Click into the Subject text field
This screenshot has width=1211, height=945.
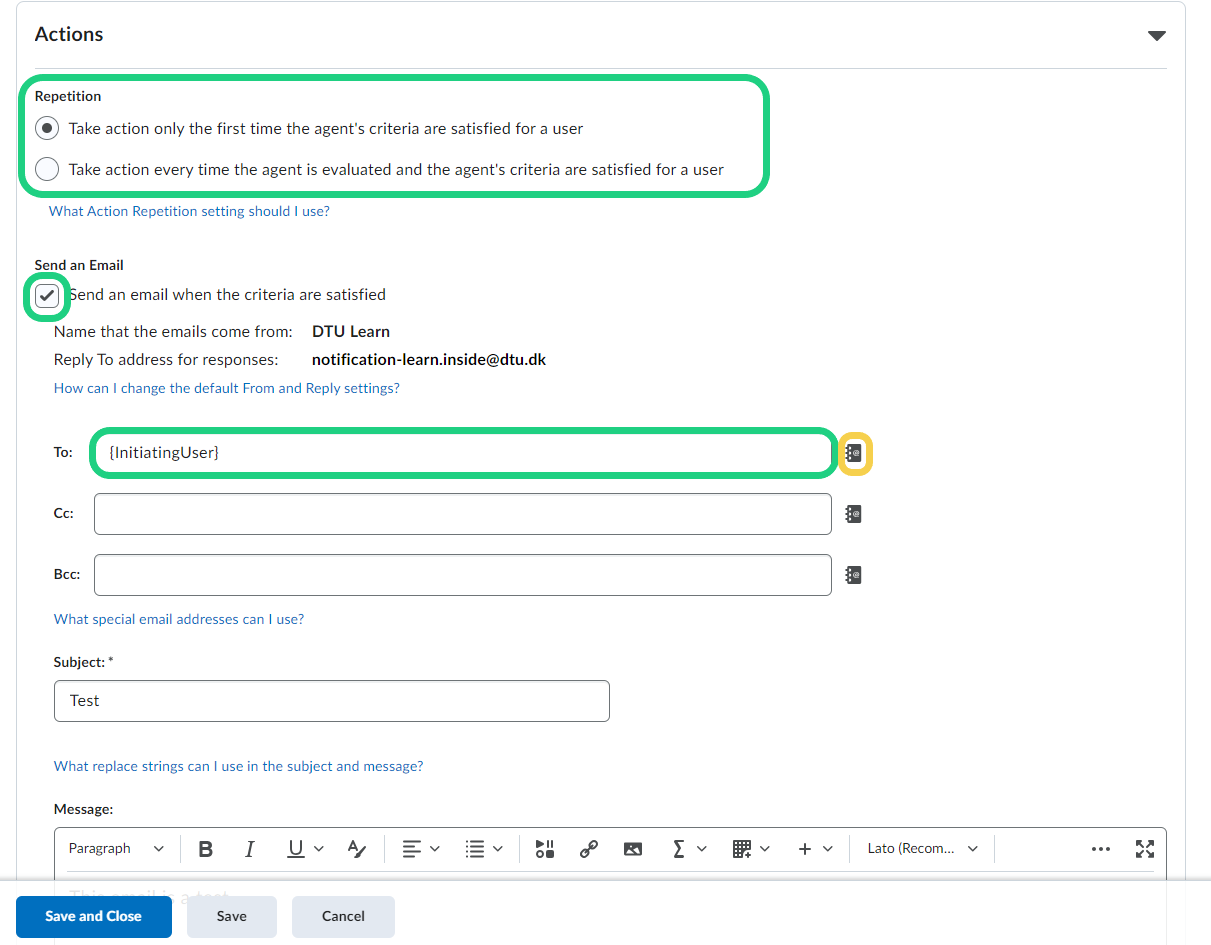331,701
